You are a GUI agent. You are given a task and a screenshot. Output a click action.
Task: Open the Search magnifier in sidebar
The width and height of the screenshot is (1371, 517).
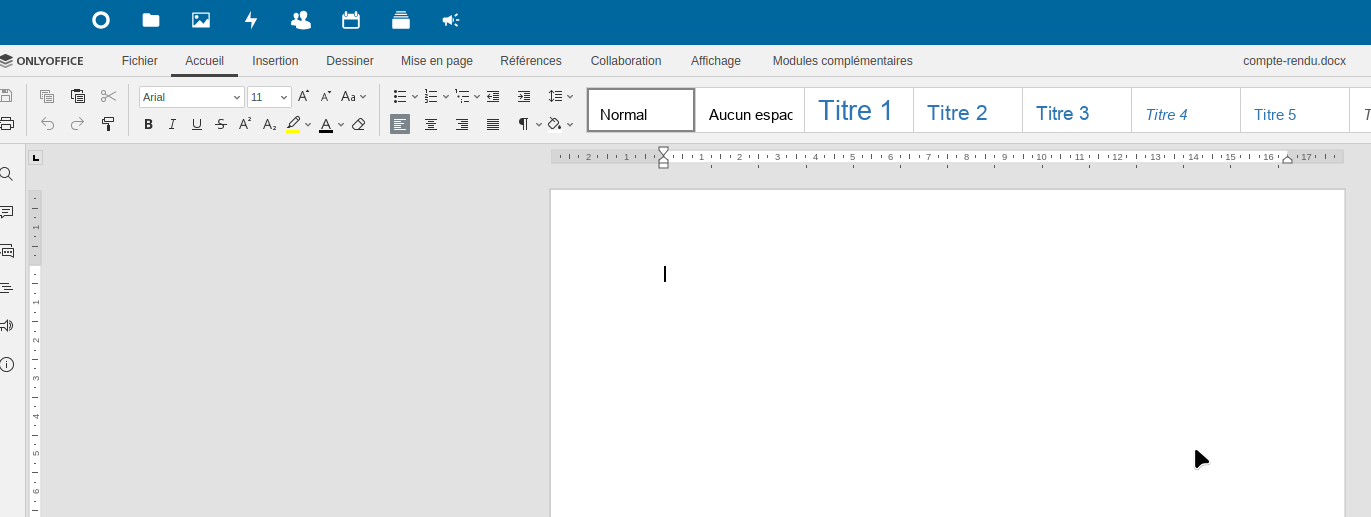point(7,174)
